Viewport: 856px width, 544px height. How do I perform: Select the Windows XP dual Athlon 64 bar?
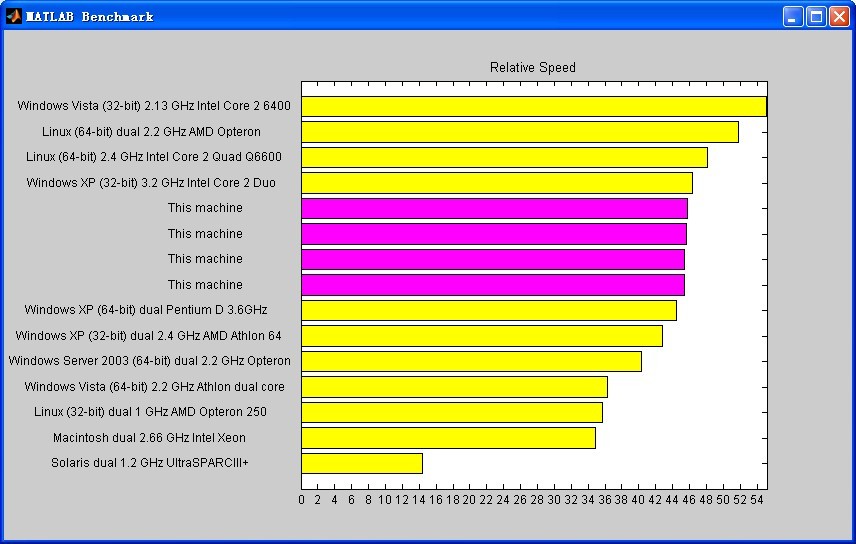482,336
